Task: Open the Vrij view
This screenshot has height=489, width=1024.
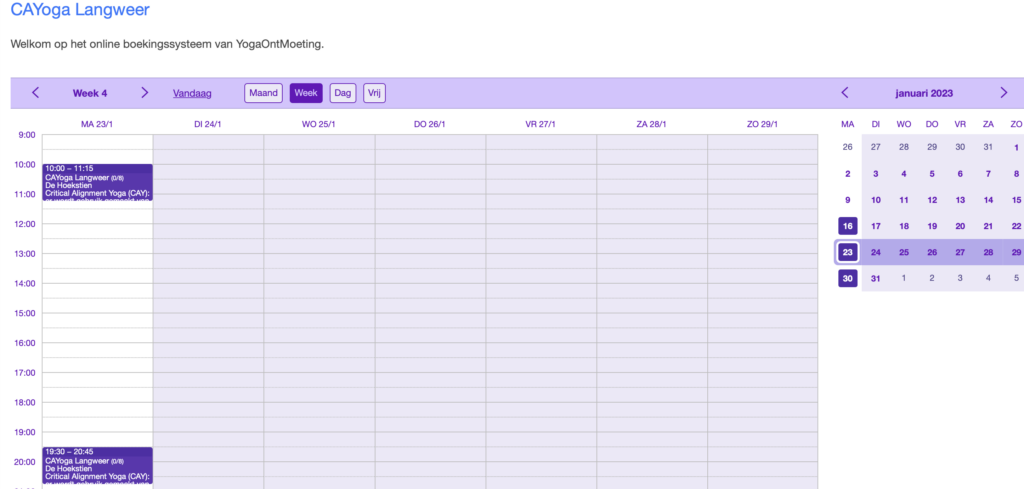Action: coord(374,93)
